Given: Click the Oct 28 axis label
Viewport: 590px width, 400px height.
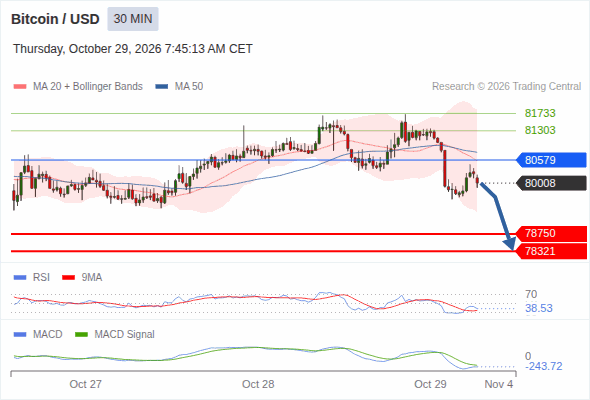Looking at the screenshot, I should click(x=258, y=384).
